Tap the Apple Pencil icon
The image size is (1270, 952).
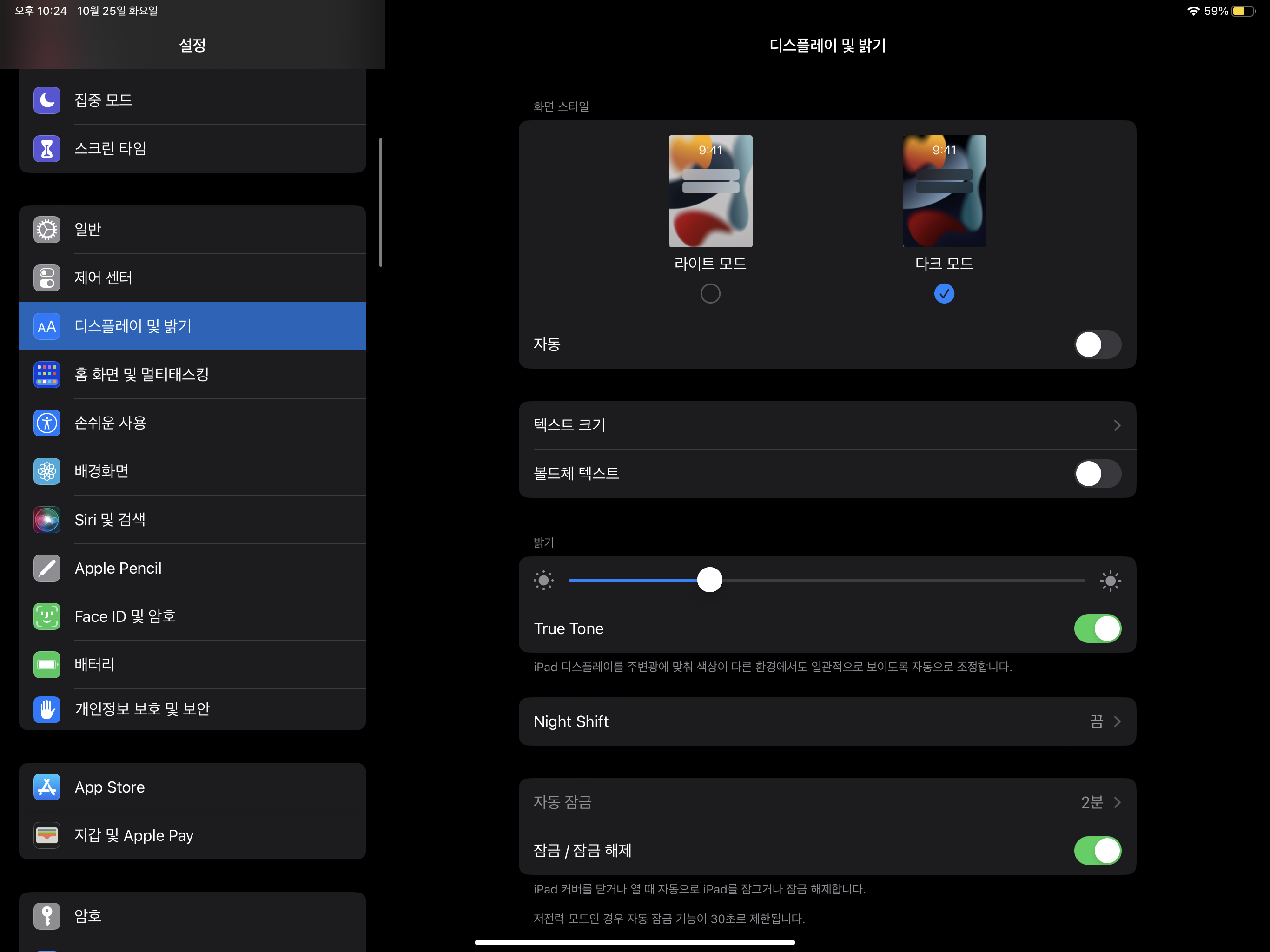tap(46, 568)
